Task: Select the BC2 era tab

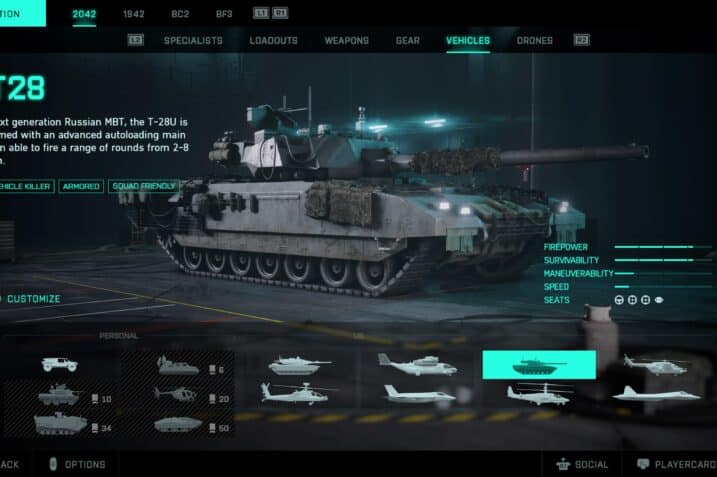Action: [180, 14]
